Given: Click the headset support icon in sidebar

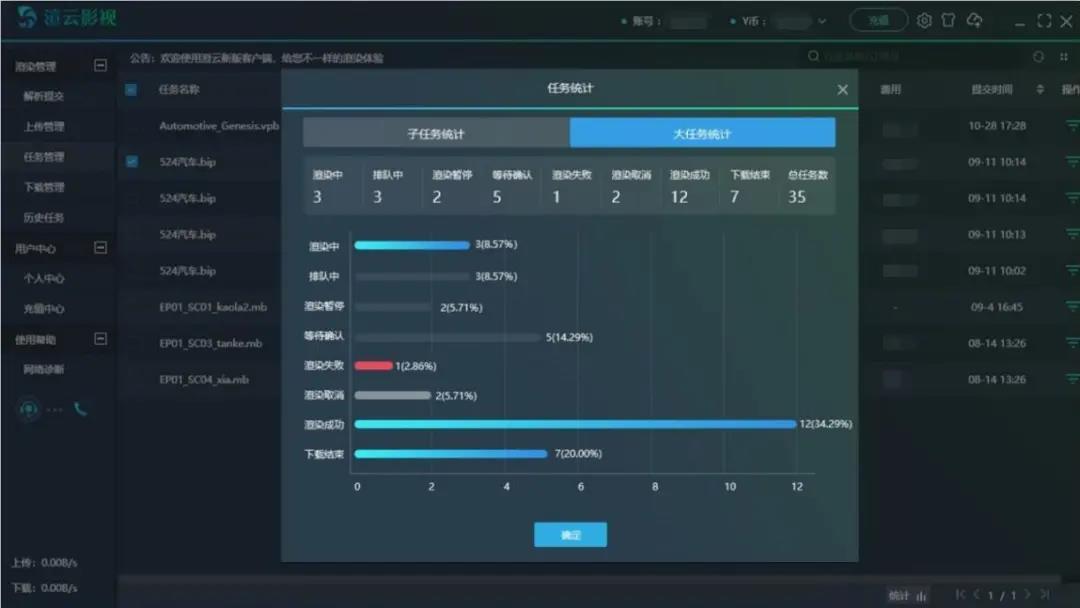Looking at the screenshot, I should point(28,409).
